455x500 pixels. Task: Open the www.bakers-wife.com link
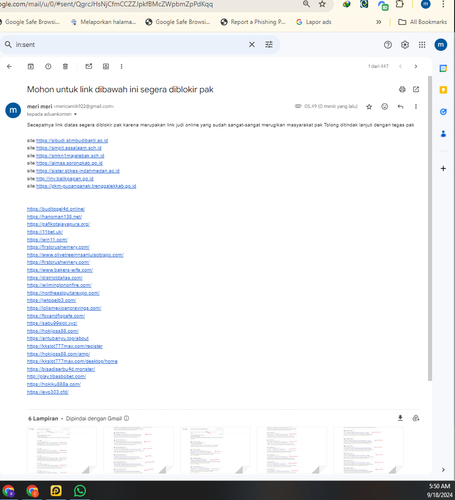pos(60,270)
